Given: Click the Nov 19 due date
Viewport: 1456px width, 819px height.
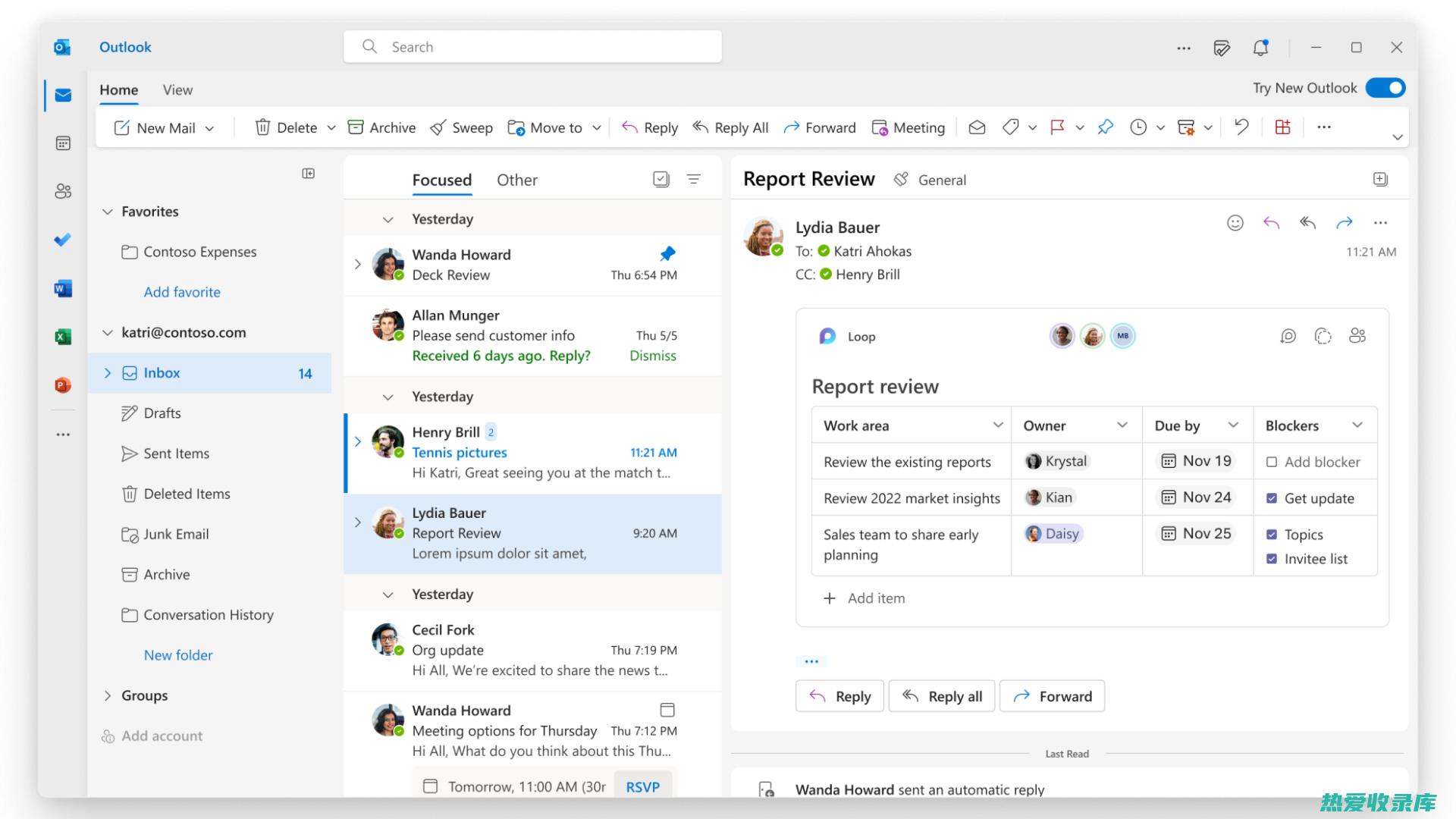Looking at the screenshot, I should (1197, 461).
